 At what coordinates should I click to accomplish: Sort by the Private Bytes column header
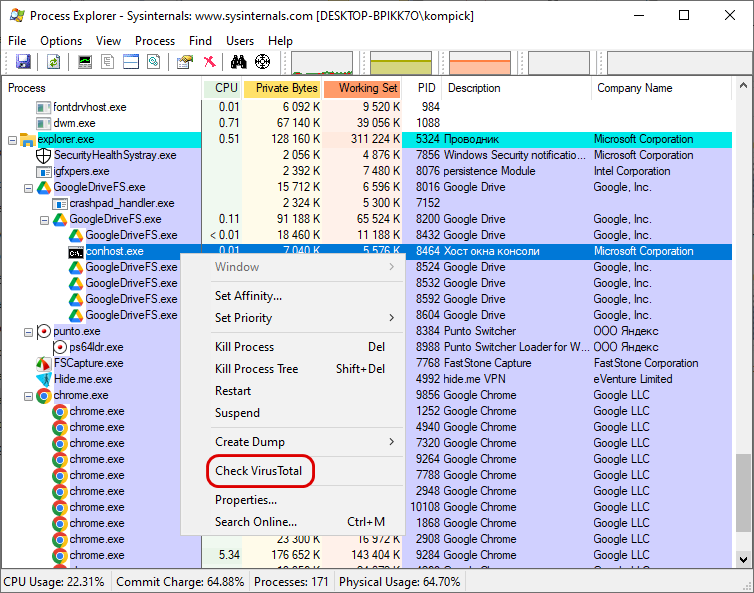click(282, 88)
